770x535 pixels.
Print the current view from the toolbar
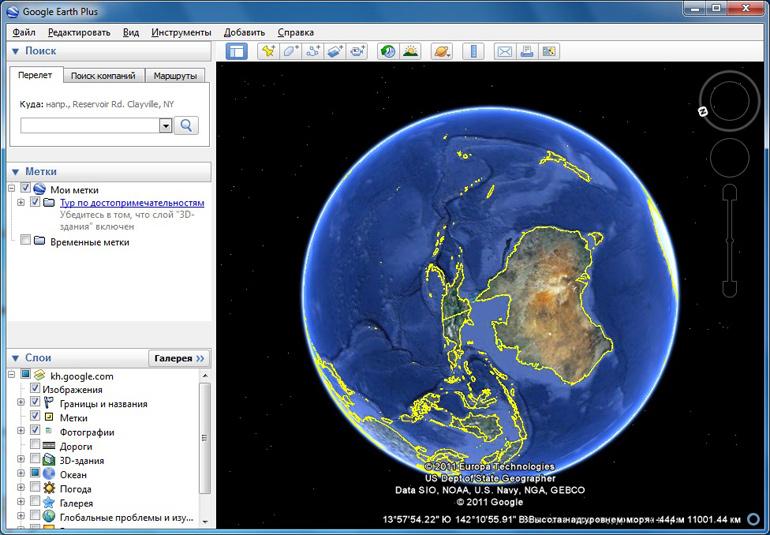pos(527,51)
